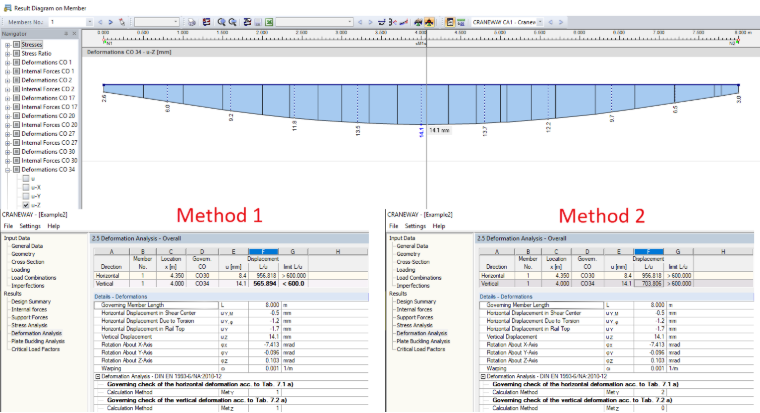Image resolution: width=760 pixels, height=413 pixels.
Task: Click the Excel export icon
Action: pos(269,22)
